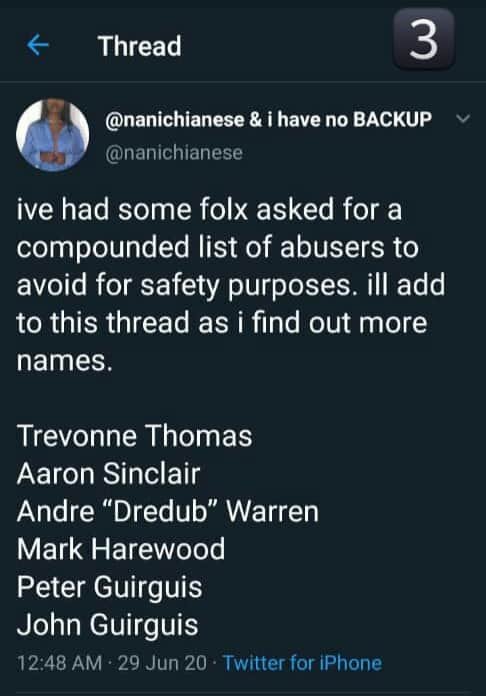Open the gray @nanichianese handle
The image size is (486, 696).
(174, 153)
